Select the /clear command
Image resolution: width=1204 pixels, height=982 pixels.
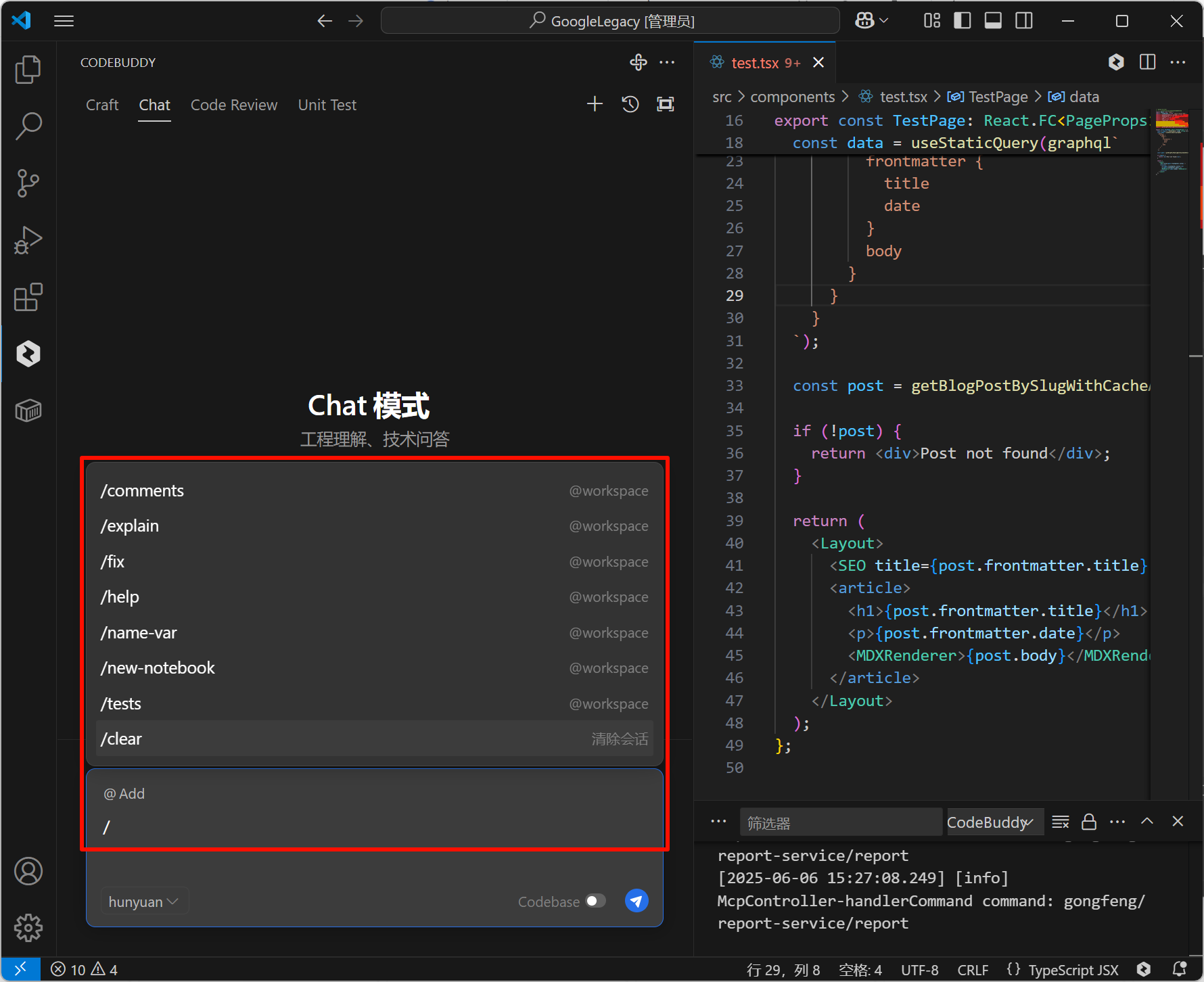pos(374,739)
